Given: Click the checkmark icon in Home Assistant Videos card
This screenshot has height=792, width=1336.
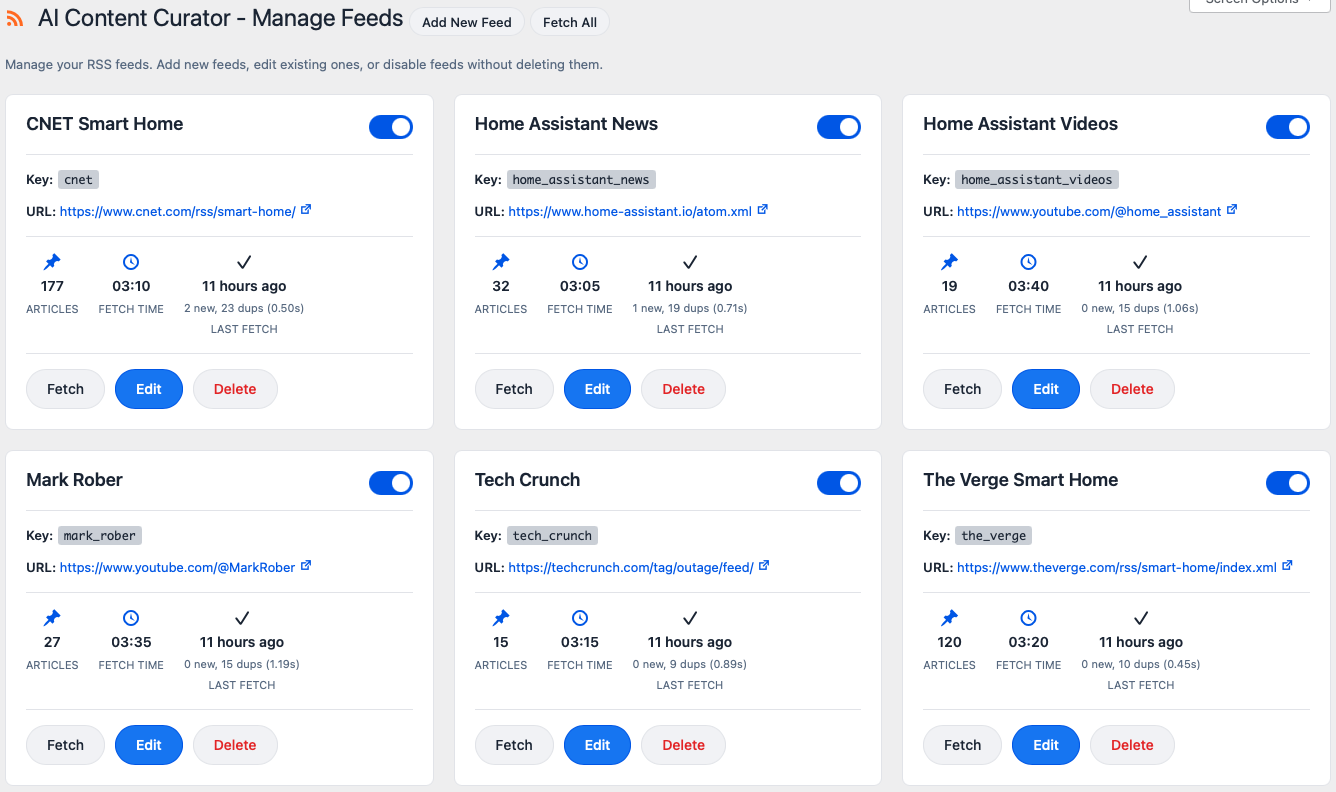Looking at the screenshot, I should (x=1140, y=262).
